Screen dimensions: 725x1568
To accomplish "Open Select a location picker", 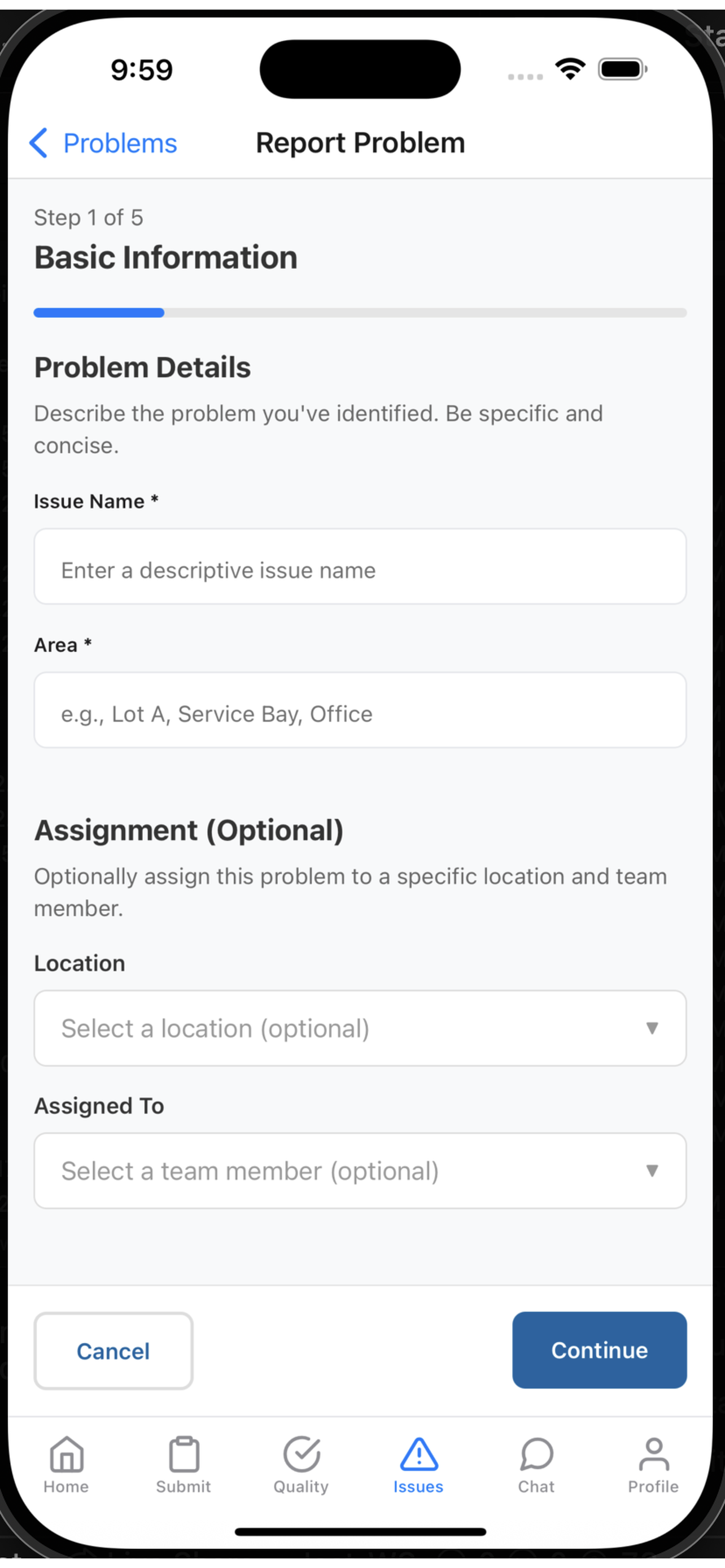I will click(x=360, y=1028).
